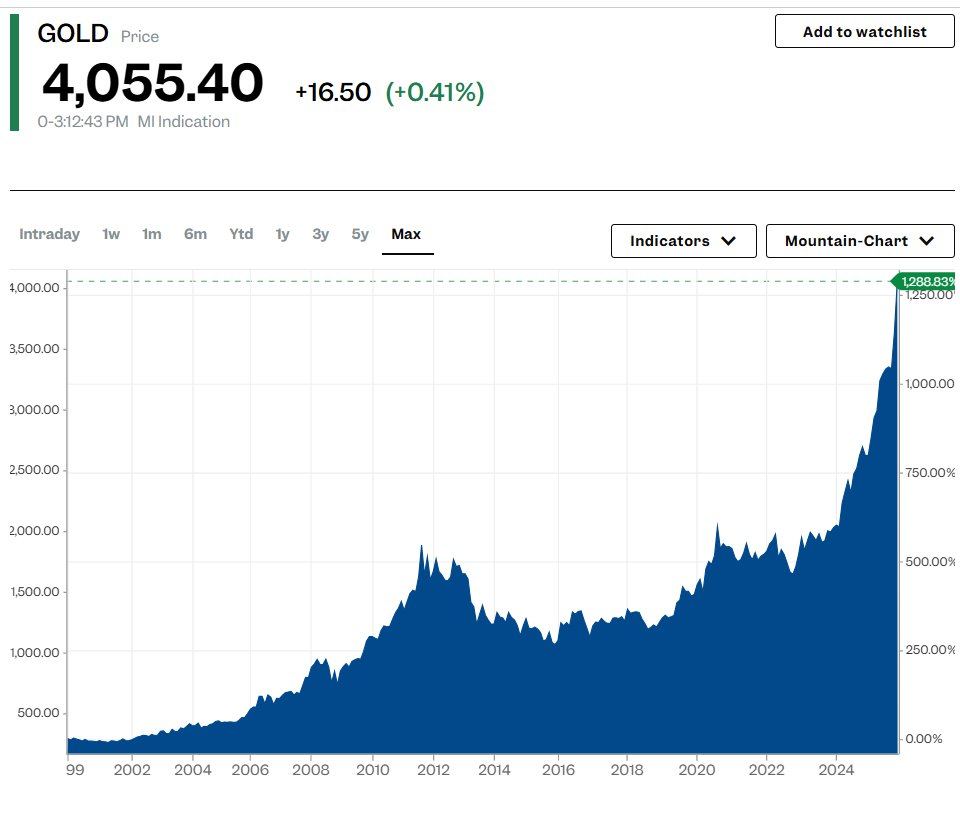Click the 2016 x-axis label
Viewport: 960px width, 816px height.
point(558,769)
